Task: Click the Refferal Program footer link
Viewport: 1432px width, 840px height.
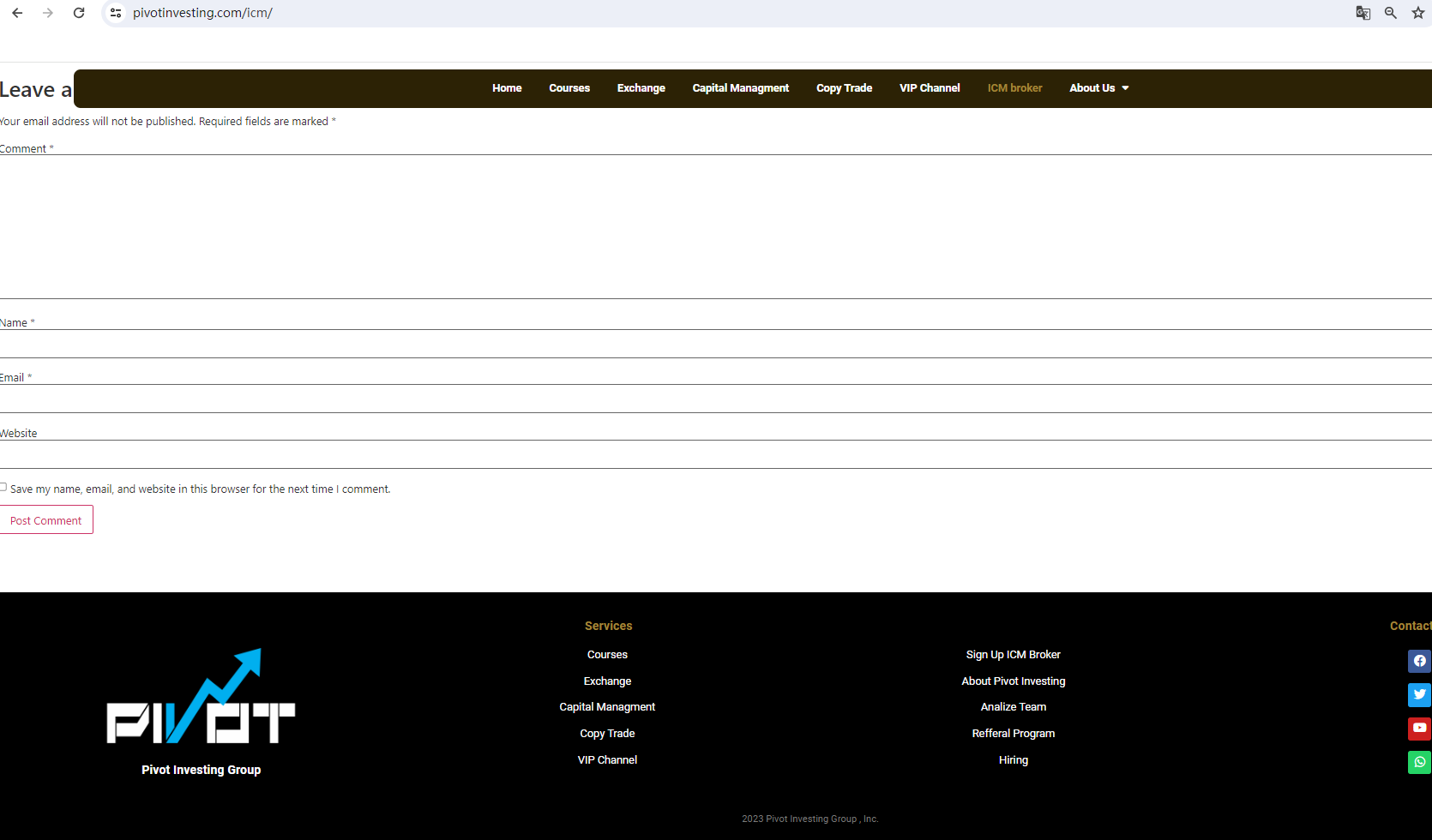Action: [x=1013, y=734]
